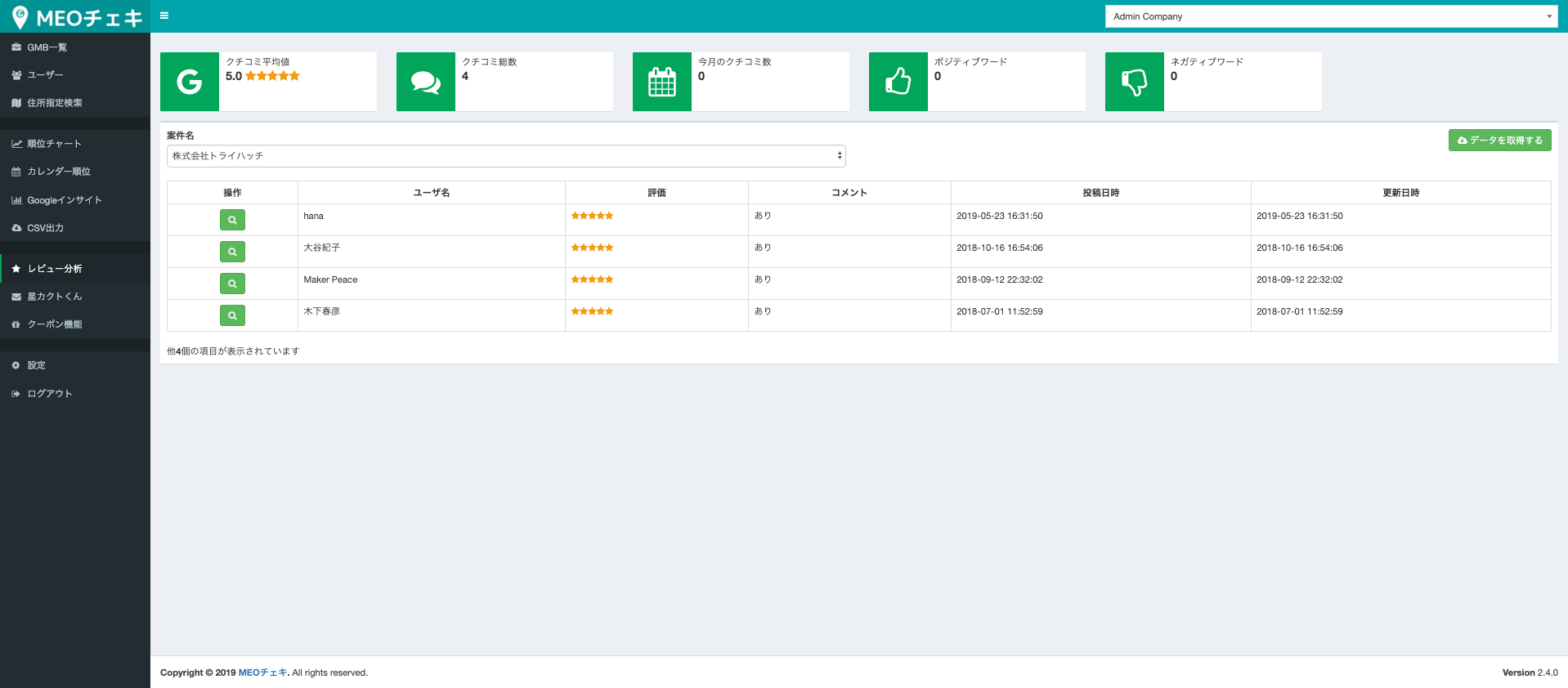This screenshot has height=688, width=1568.
Task: Open the Admin Company dropdown
Action: pos(1331,16)
